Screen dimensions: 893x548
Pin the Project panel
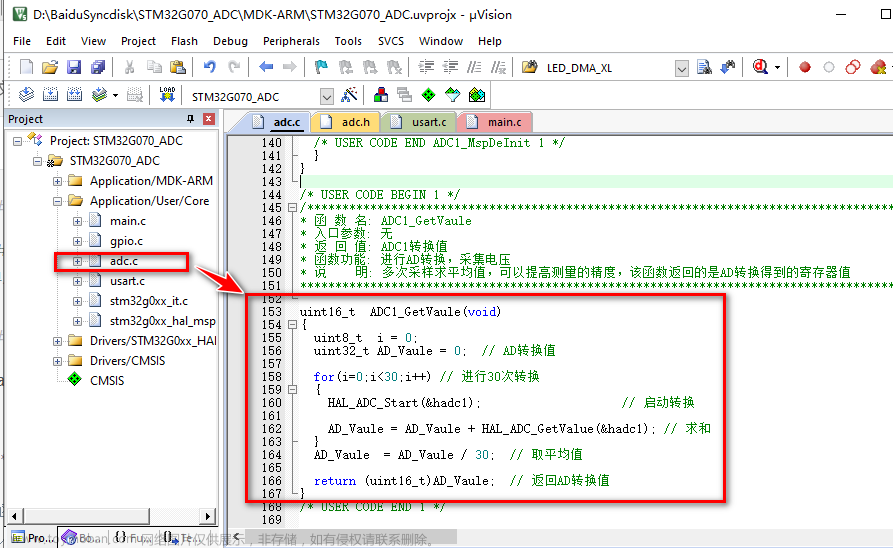(x=190, y=118)
